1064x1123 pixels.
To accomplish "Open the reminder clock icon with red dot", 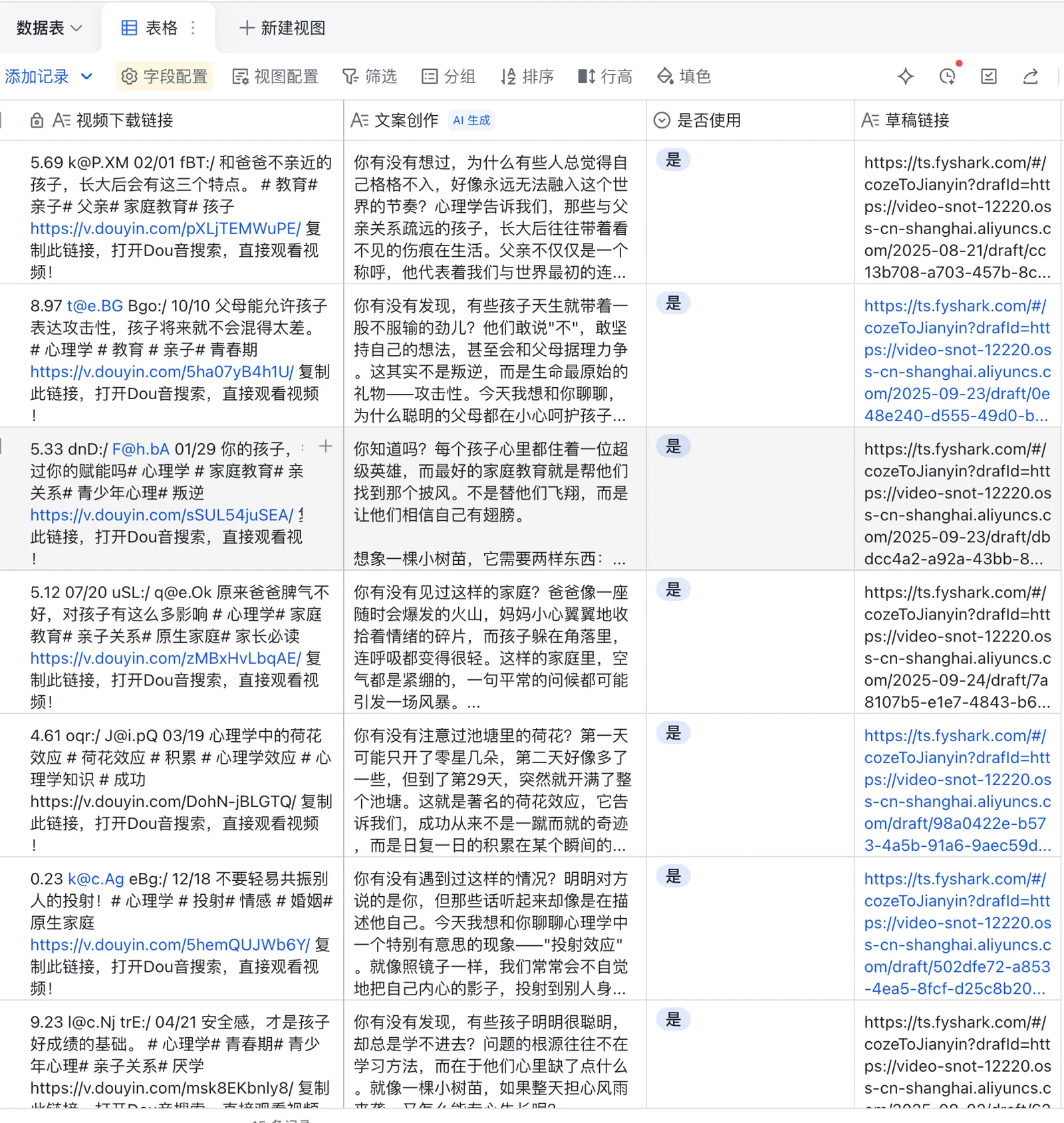I will click(948, 77).
